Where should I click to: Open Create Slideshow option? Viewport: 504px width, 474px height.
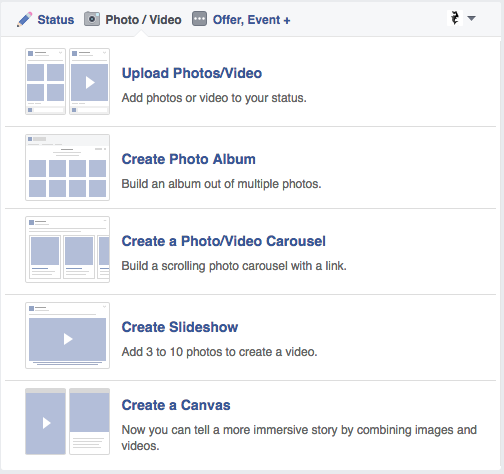coord(180,327)
